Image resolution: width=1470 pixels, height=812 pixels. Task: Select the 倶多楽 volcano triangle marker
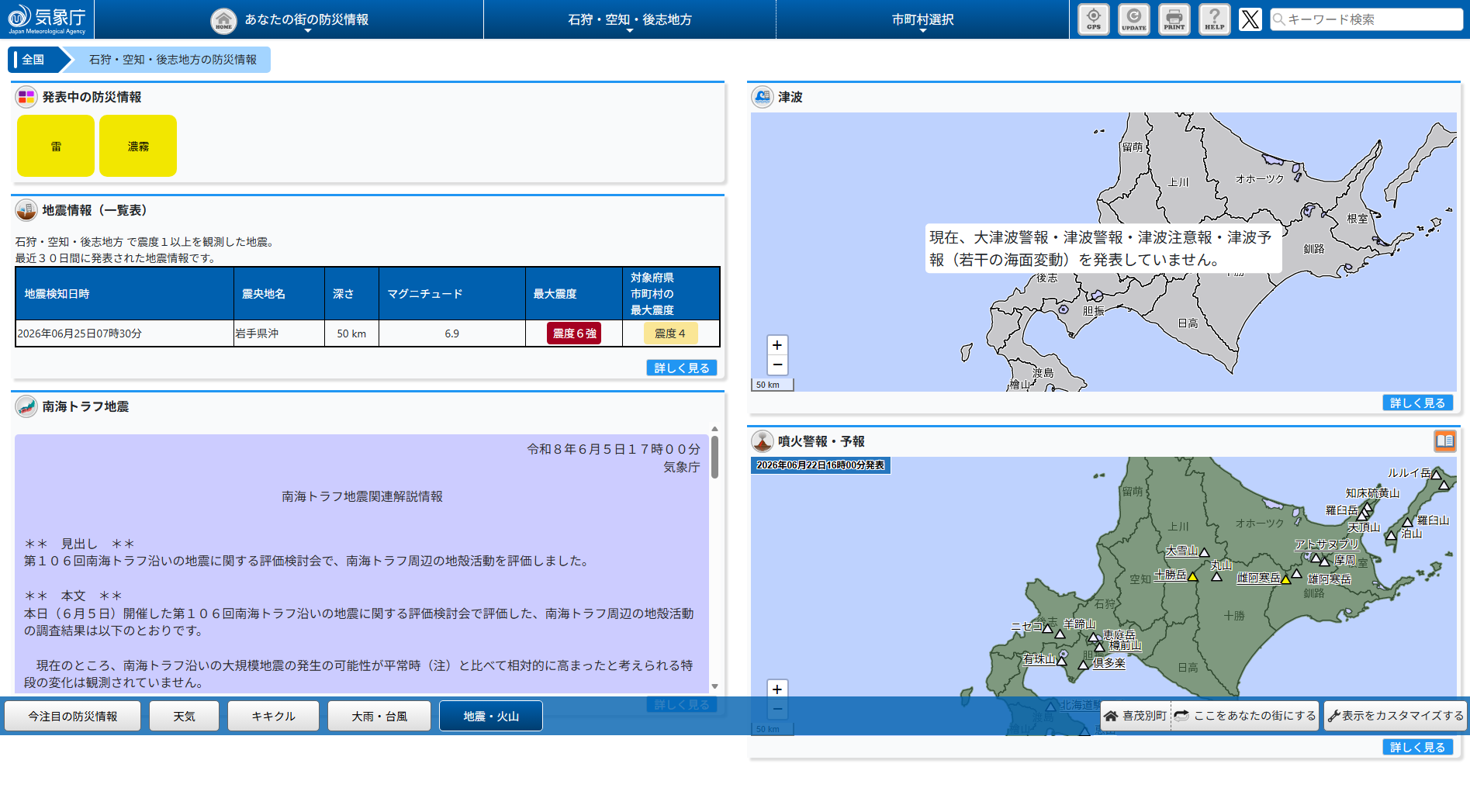pos(1084,665)
